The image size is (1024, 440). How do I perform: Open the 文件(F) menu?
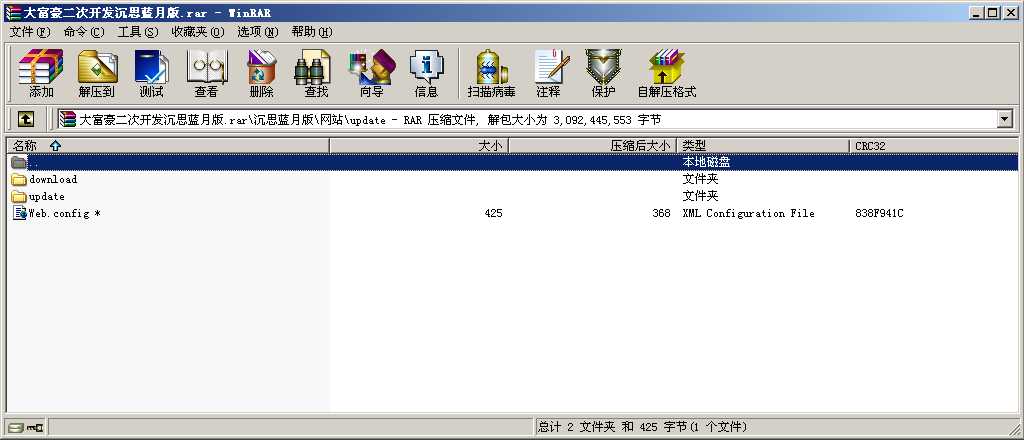[x=30, y=32]
